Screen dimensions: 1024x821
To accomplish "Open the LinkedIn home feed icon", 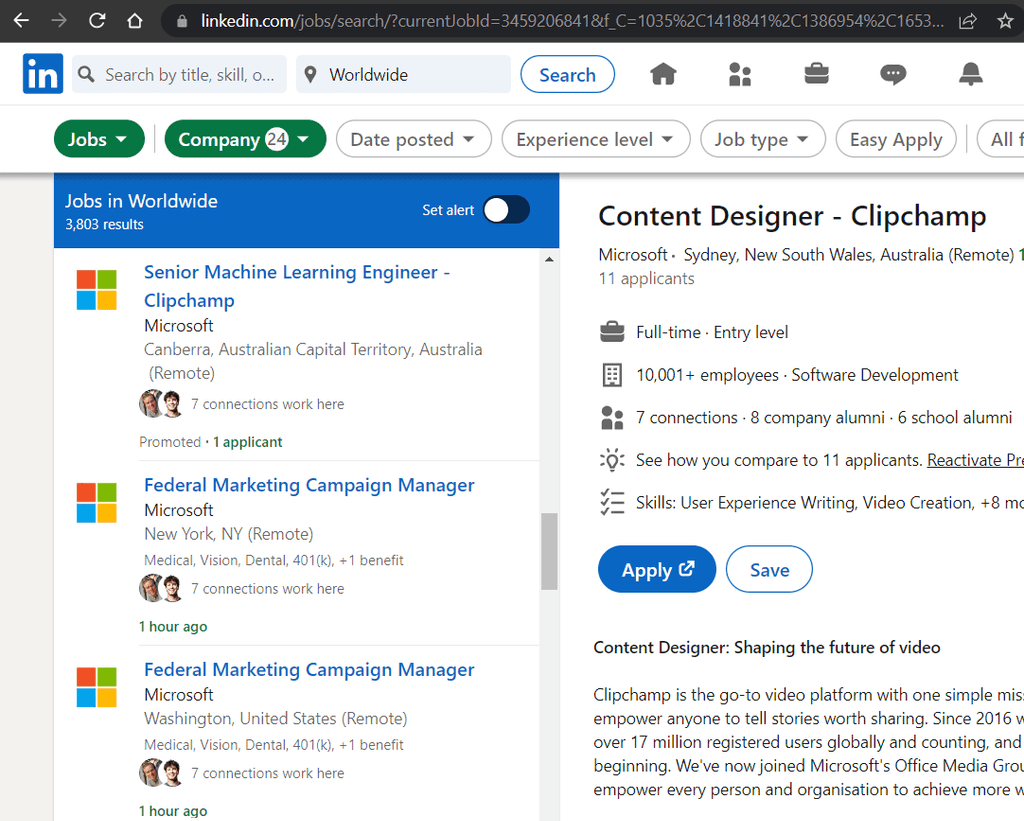I will (662, 73).
